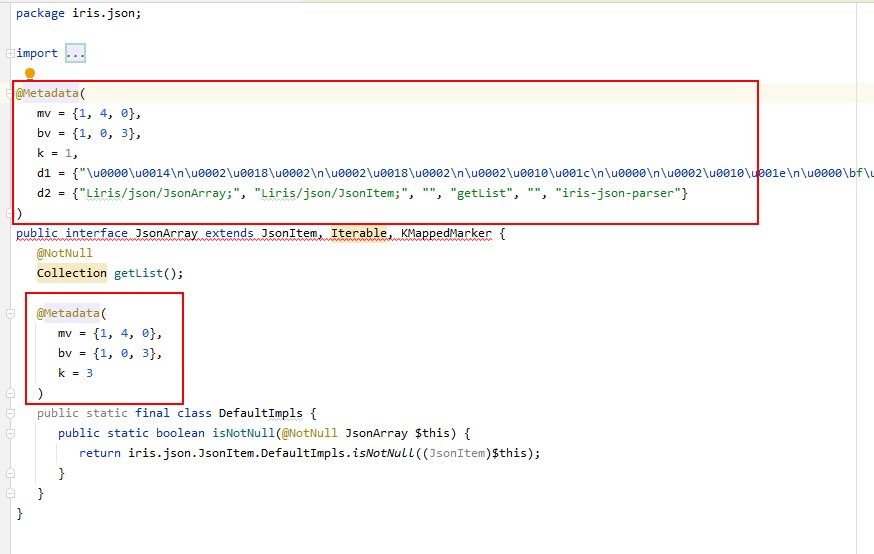Click the DefaultImpls class name in class declaration

coord(260,414)
